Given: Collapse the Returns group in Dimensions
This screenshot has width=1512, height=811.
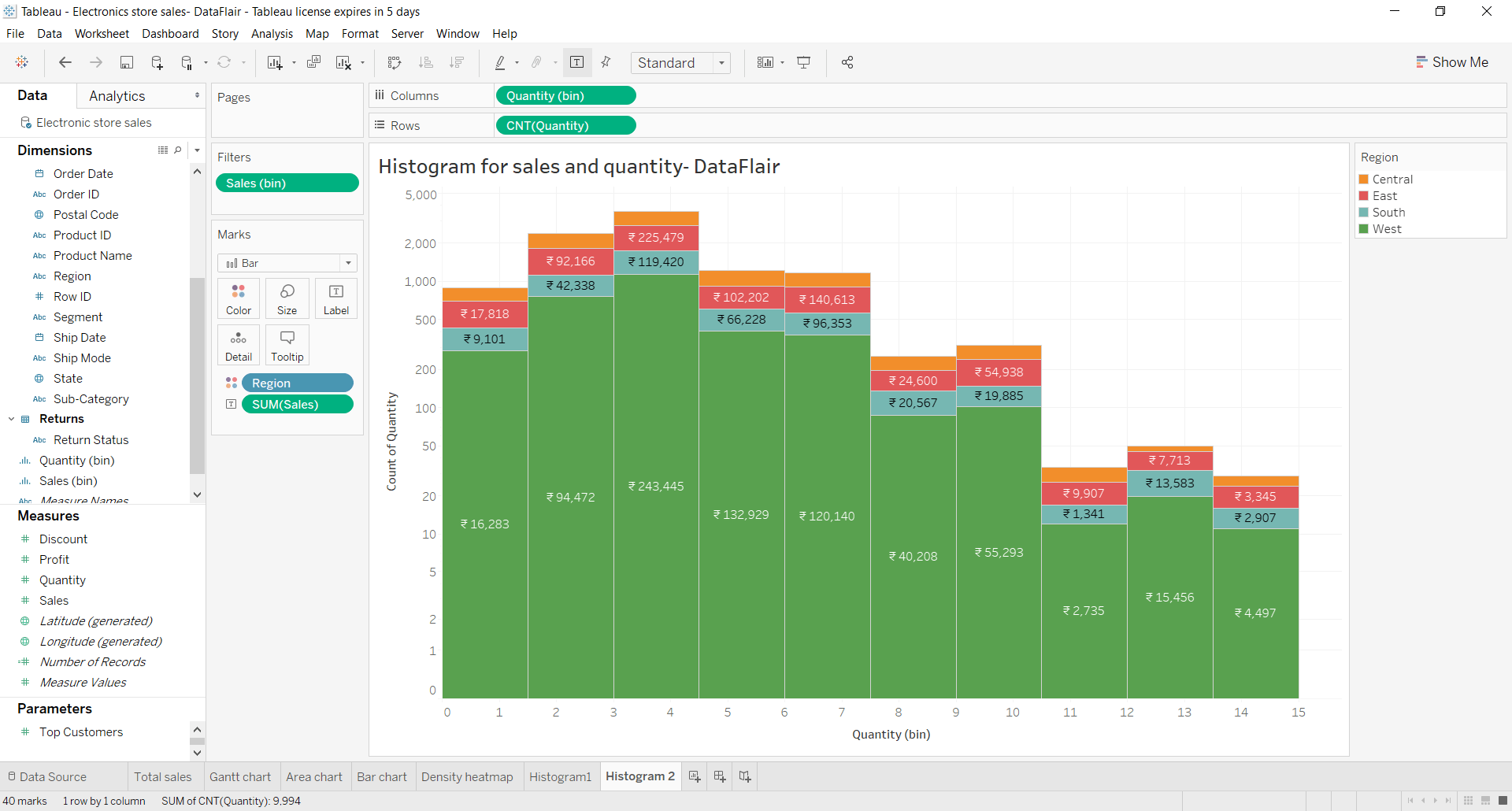Looking at the screenshot, I should pyautogui.click(x=11, y=418).
